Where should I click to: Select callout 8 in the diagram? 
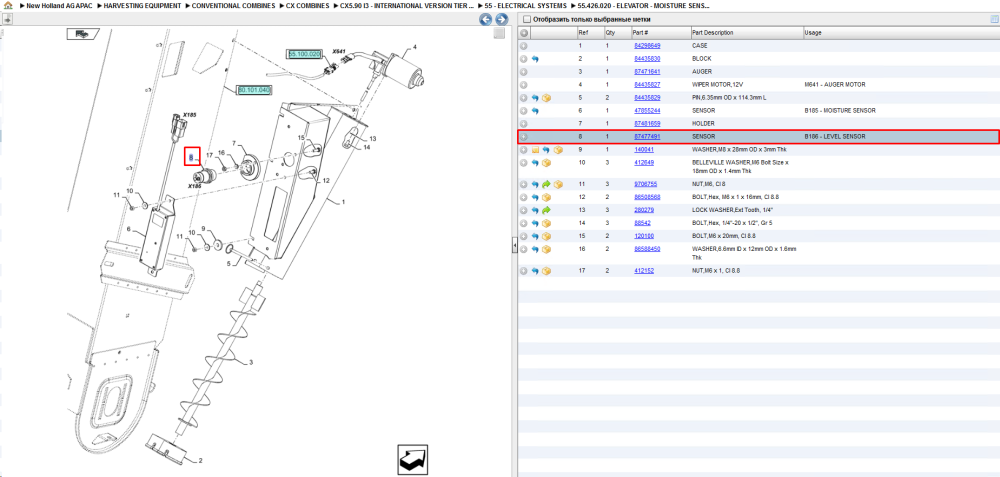191,156
